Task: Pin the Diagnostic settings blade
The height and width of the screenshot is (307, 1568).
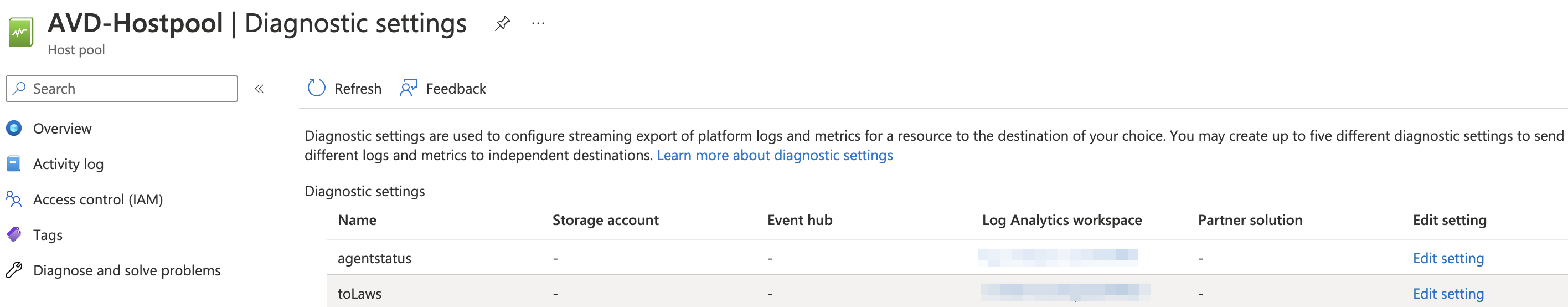Action: (502, 24)
